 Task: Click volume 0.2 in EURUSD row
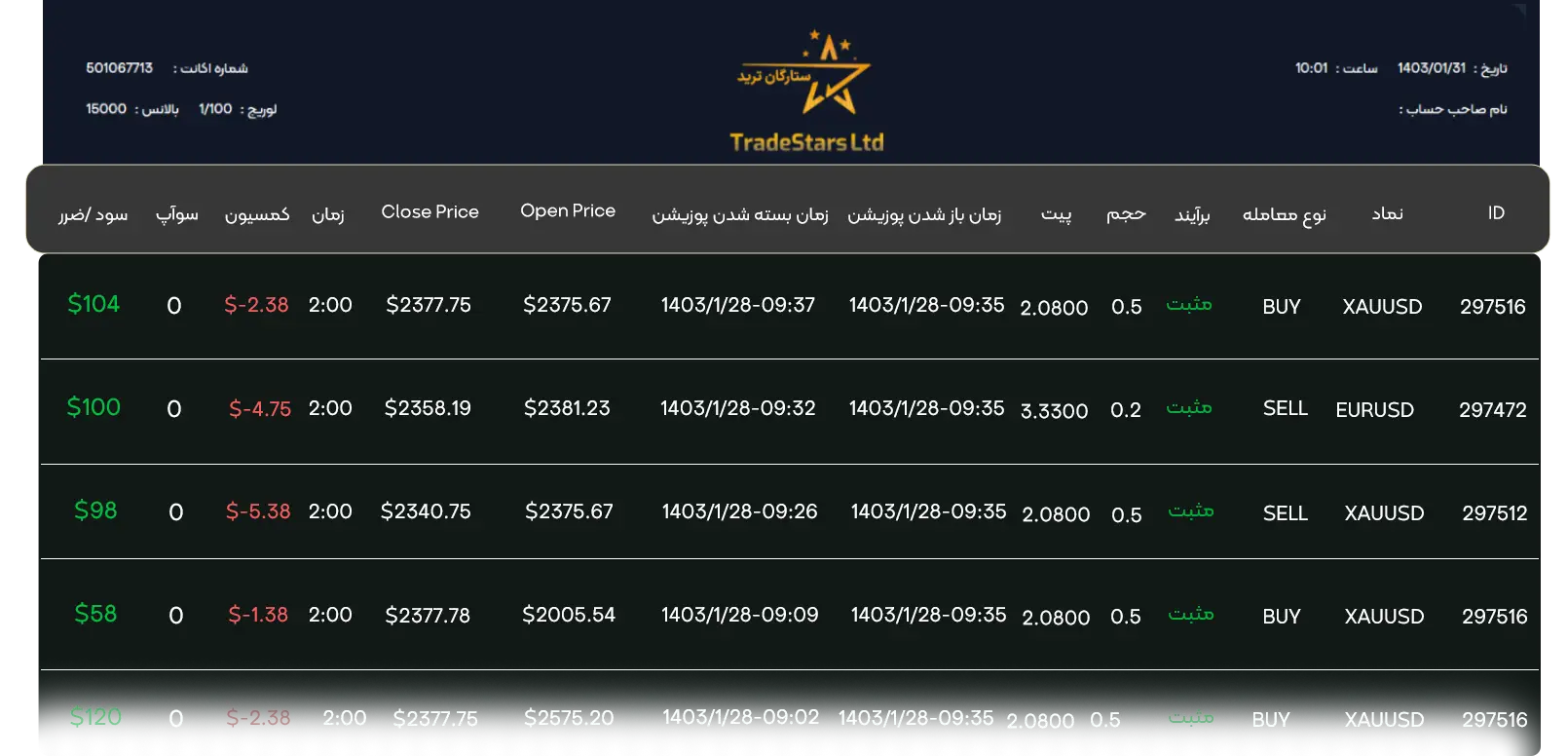(1126, 410)
